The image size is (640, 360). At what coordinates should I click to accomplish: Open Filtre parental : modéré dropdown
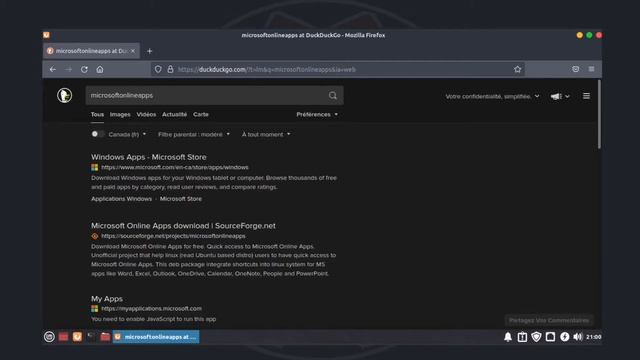[x=193, y=134]
